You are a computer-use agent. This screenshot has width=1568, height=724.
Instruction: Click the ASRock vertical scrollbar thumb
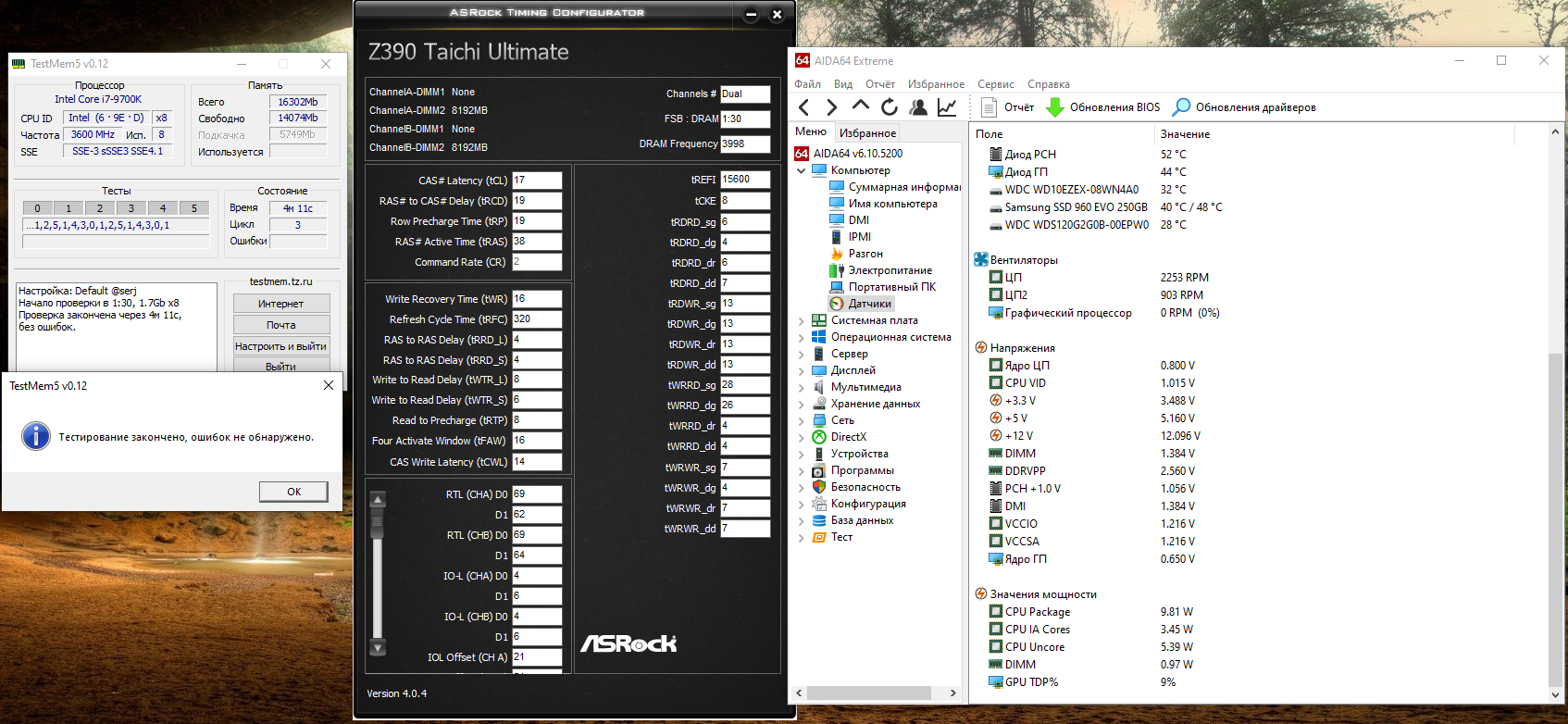[x=378, y=523]
